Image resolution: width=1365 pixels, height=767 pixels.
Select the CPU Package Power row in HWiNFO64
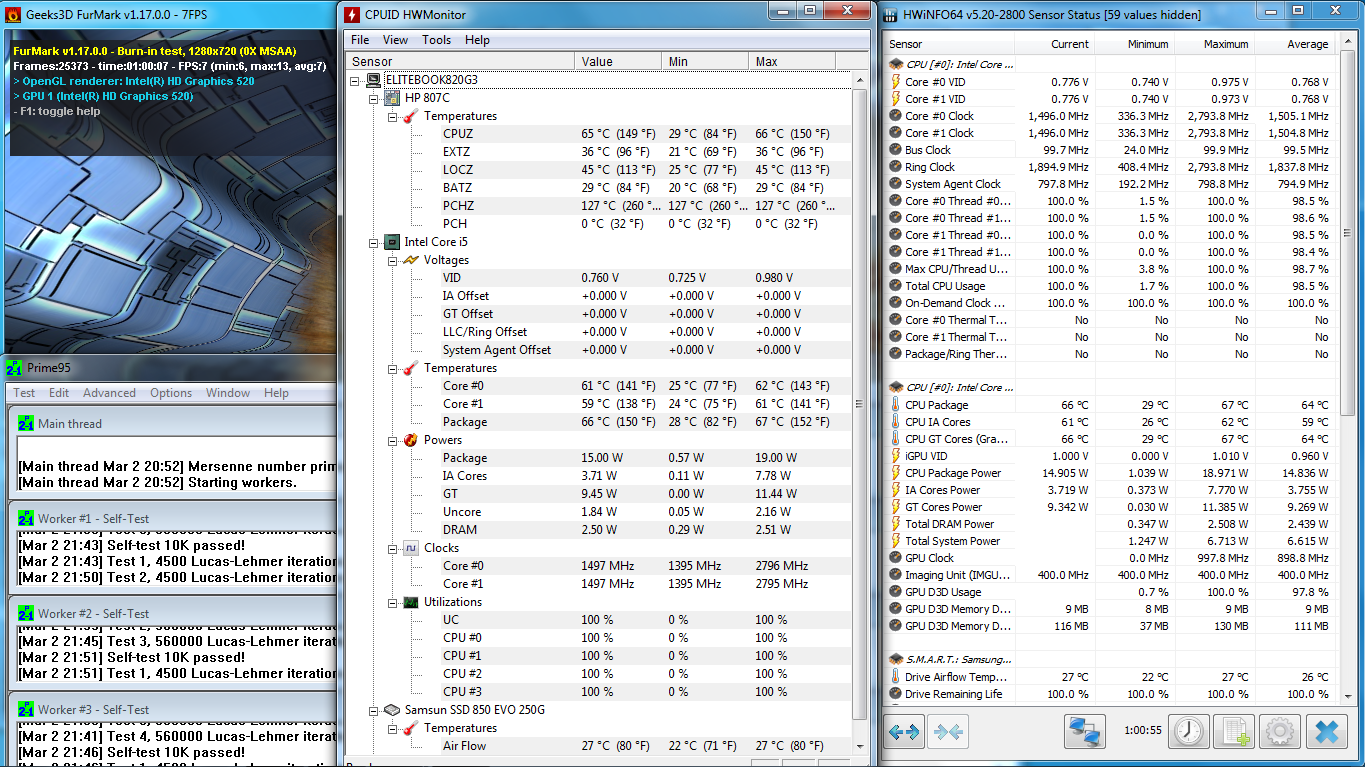coord(1110,473)
